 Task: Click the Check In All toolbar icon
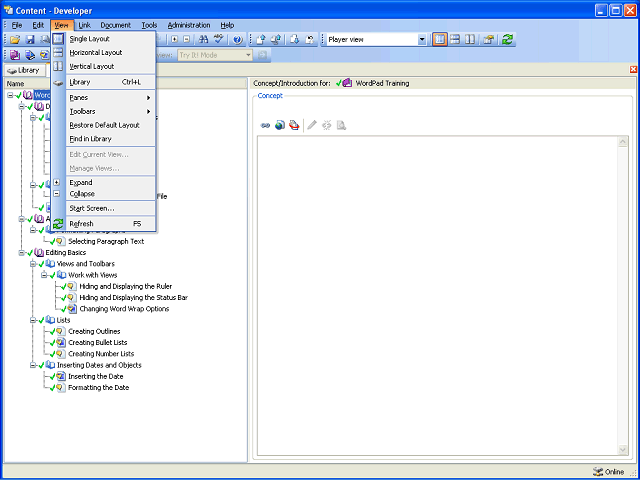click(276, 40)
